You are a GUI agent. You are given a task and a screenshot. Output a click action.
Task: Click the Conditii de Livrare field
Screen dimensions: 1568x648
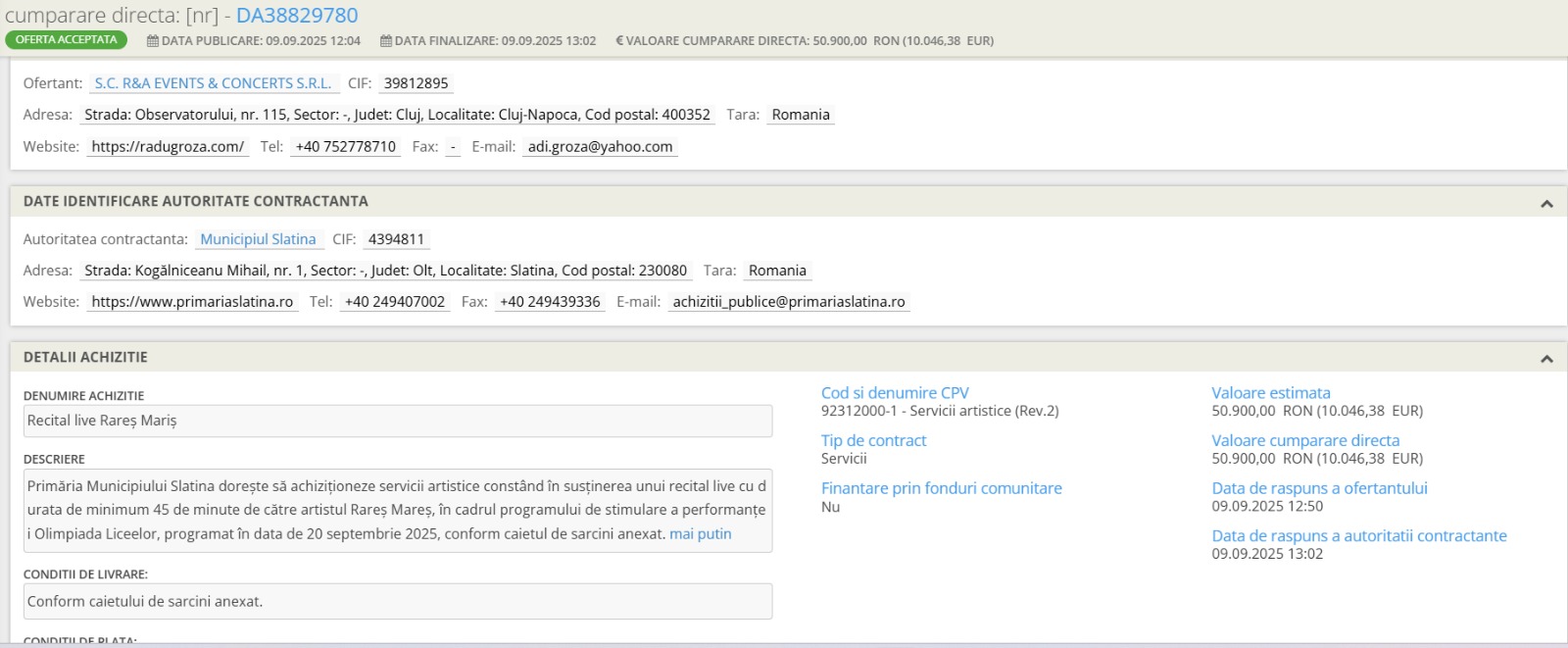pos(397,602)
